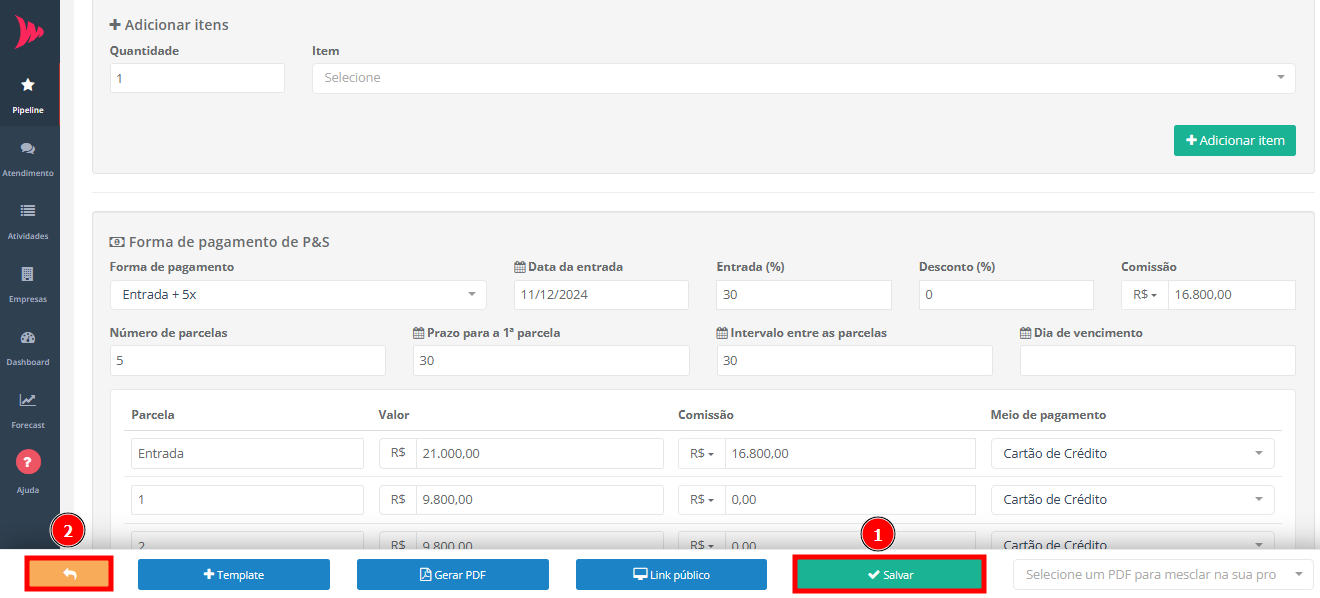
Task: Click the Adicionar item button
Action: point(1234,141)
